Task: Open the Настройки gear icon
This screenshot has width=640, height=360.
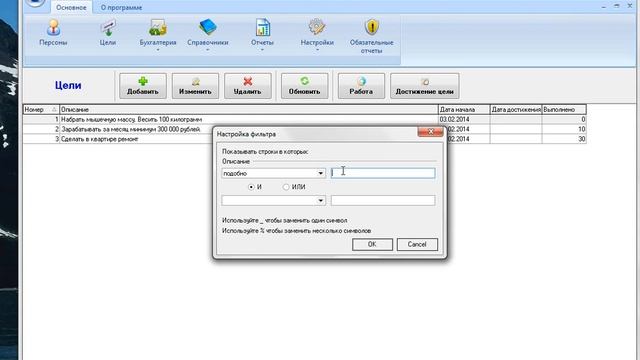Action: (317, 28)
